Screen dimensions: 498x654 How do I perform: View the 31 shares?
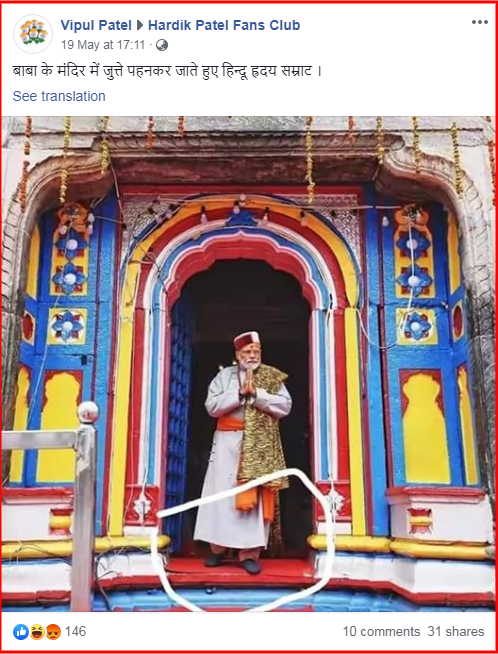click(456, 631)
